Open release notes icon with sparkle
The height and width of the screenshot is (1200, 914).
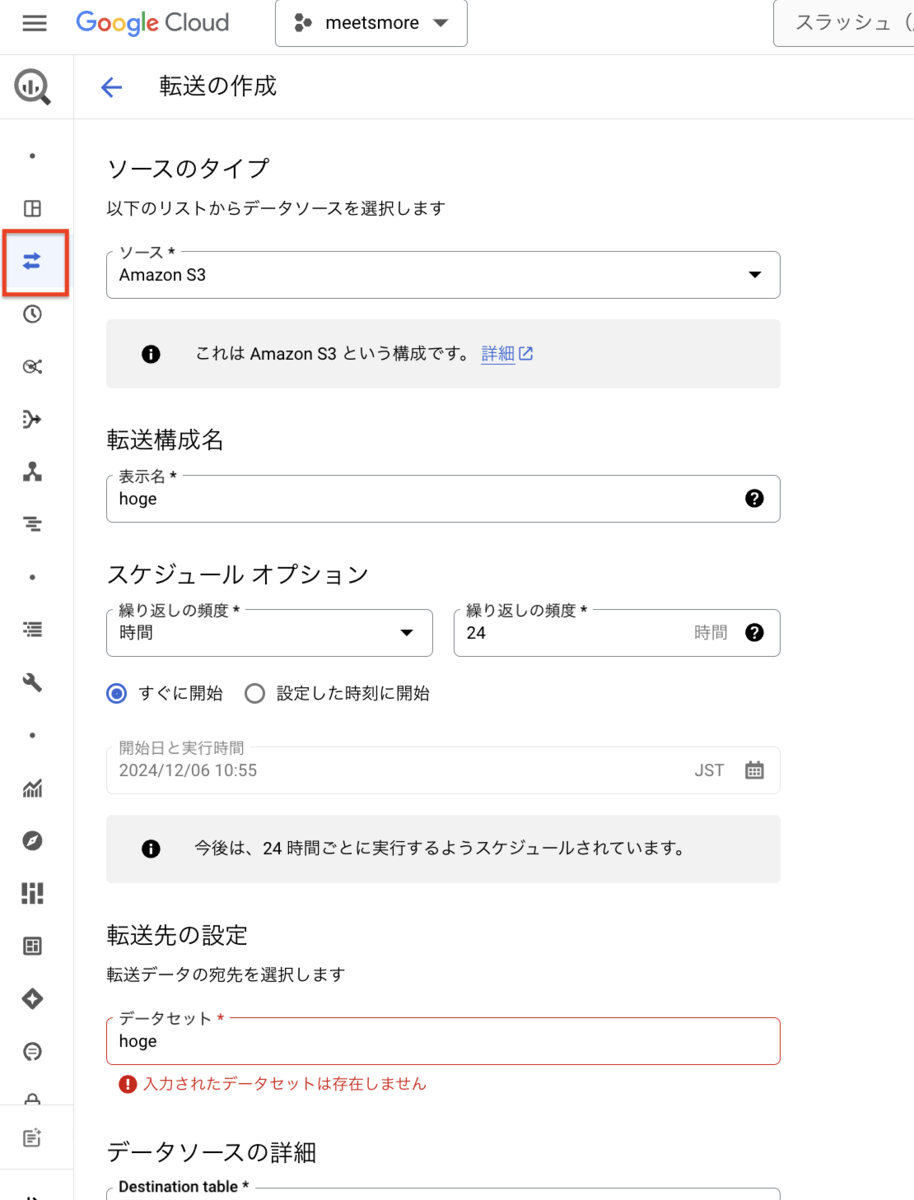point(33,1138)
